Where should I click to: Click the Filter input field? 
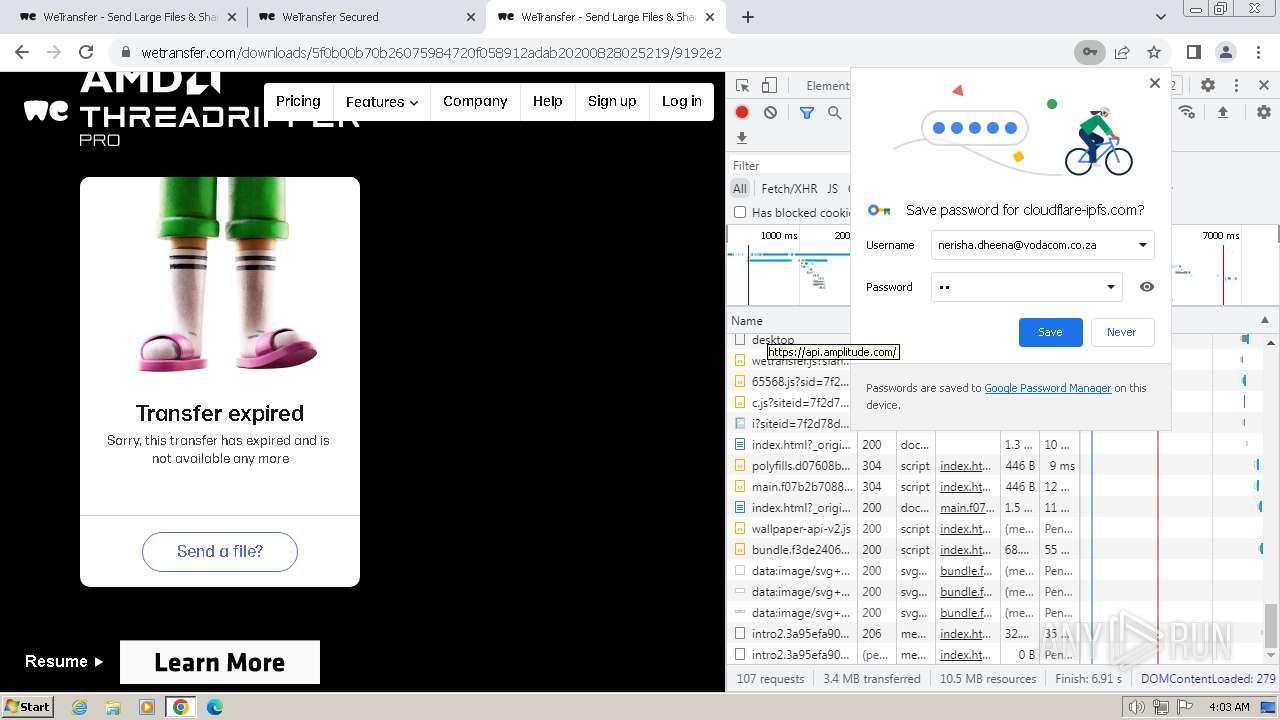(x=790, y=165)
